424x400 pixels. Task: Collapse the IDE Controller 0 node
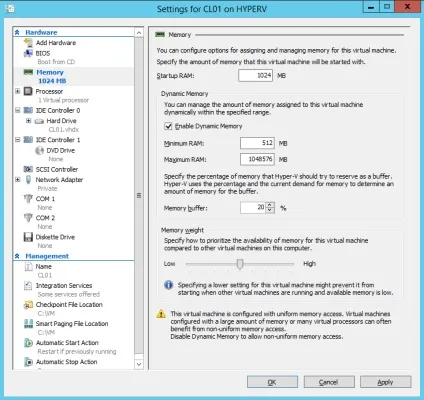(x=18, y=110)
